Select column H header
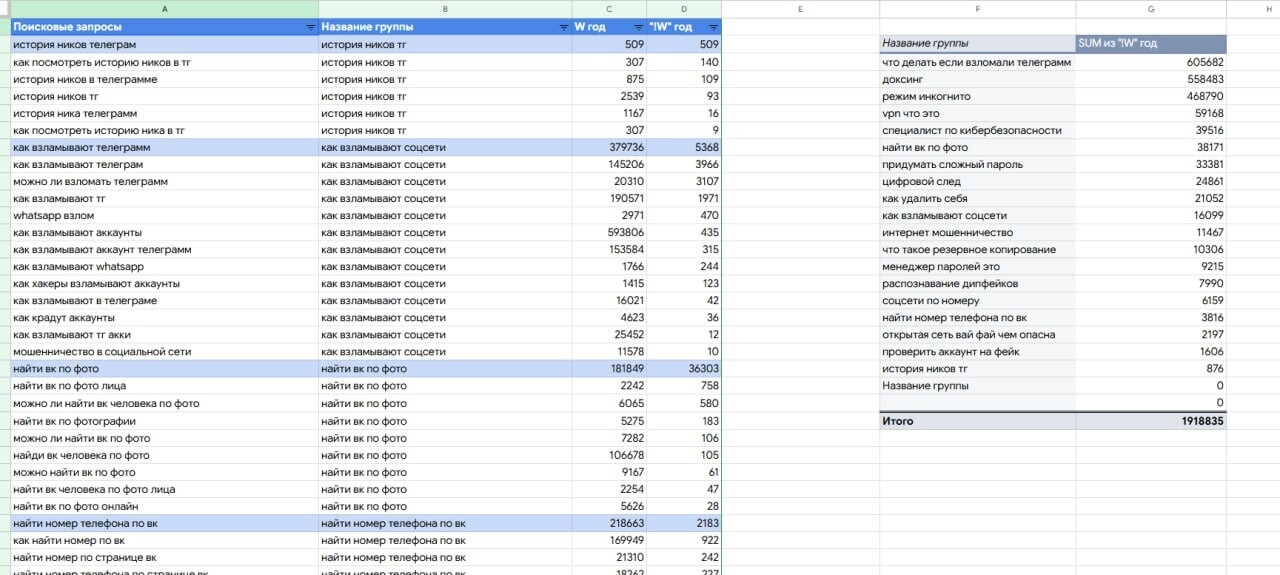The height and width of the screenshot is (575, 1280). 1254,9
